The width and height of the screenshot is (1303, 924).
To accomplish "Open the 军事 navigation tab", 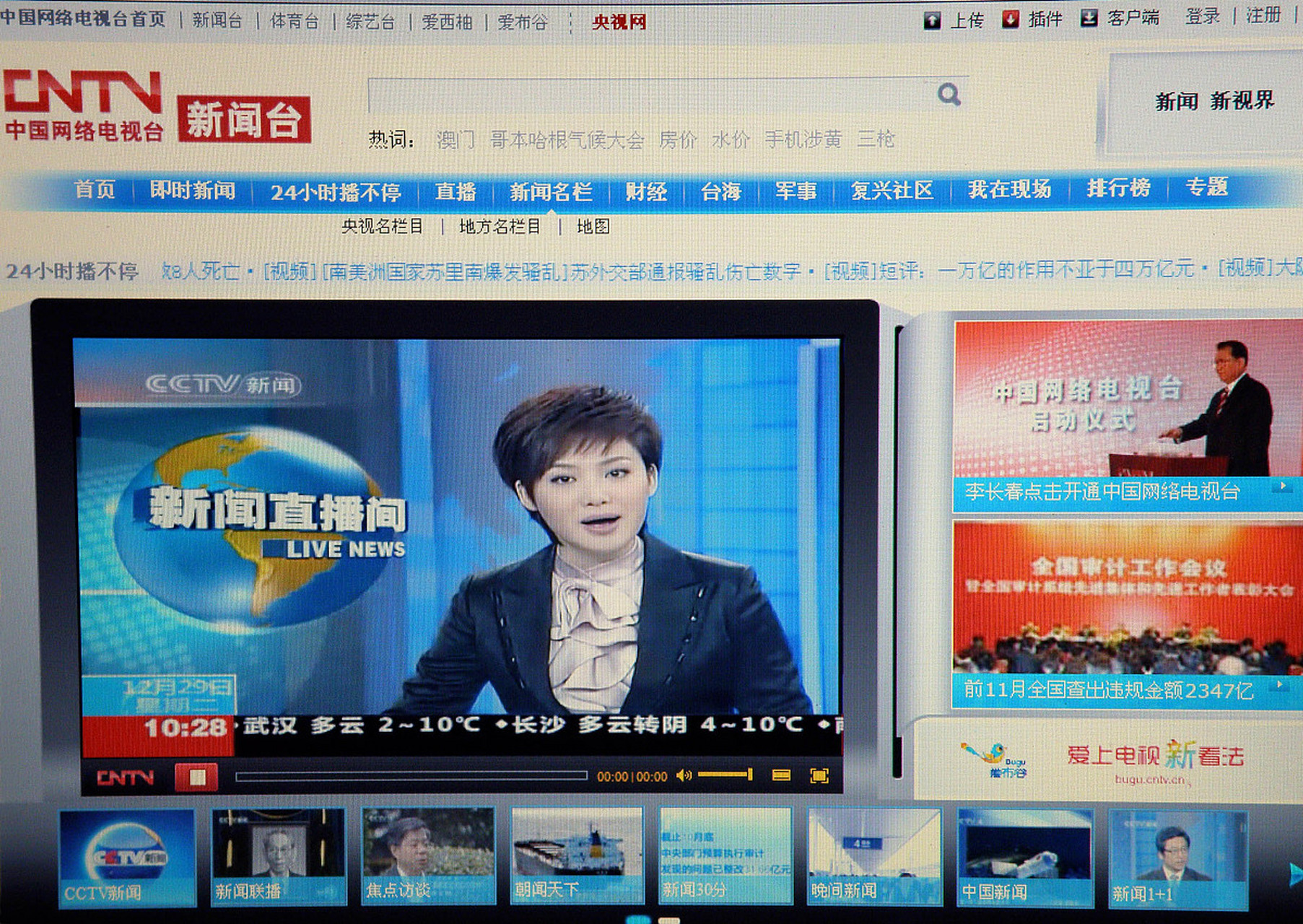I will (796, 191).
